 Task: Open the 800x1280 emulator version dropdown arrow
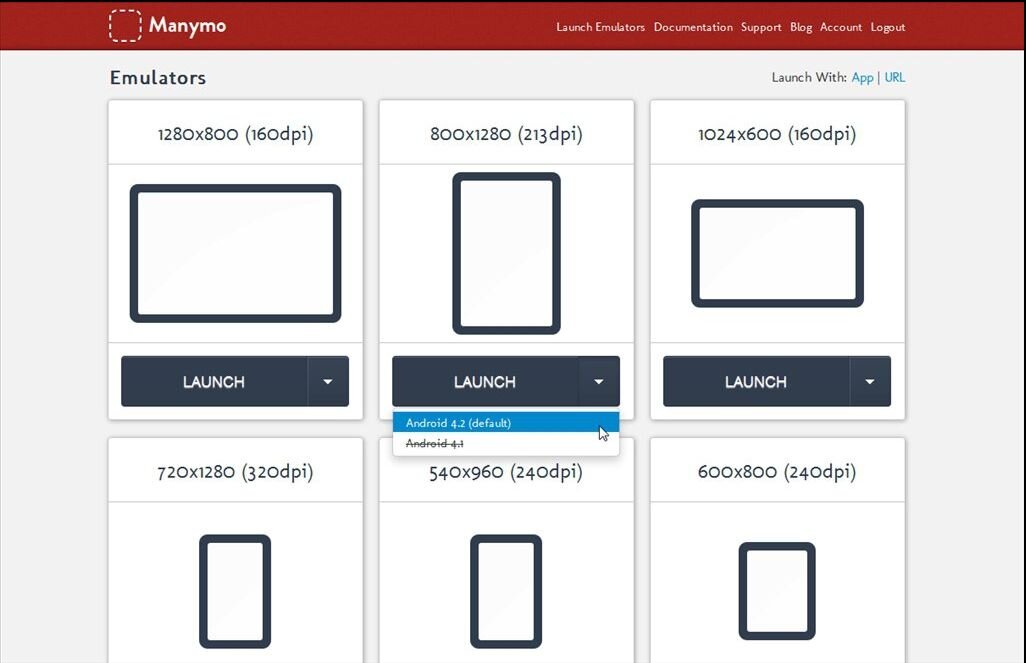tap(599, 381)
